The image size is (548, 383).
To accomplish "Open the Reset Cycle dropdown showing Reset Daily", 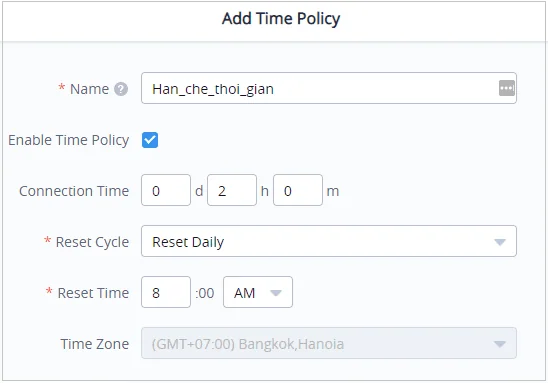I will [329, 241].
